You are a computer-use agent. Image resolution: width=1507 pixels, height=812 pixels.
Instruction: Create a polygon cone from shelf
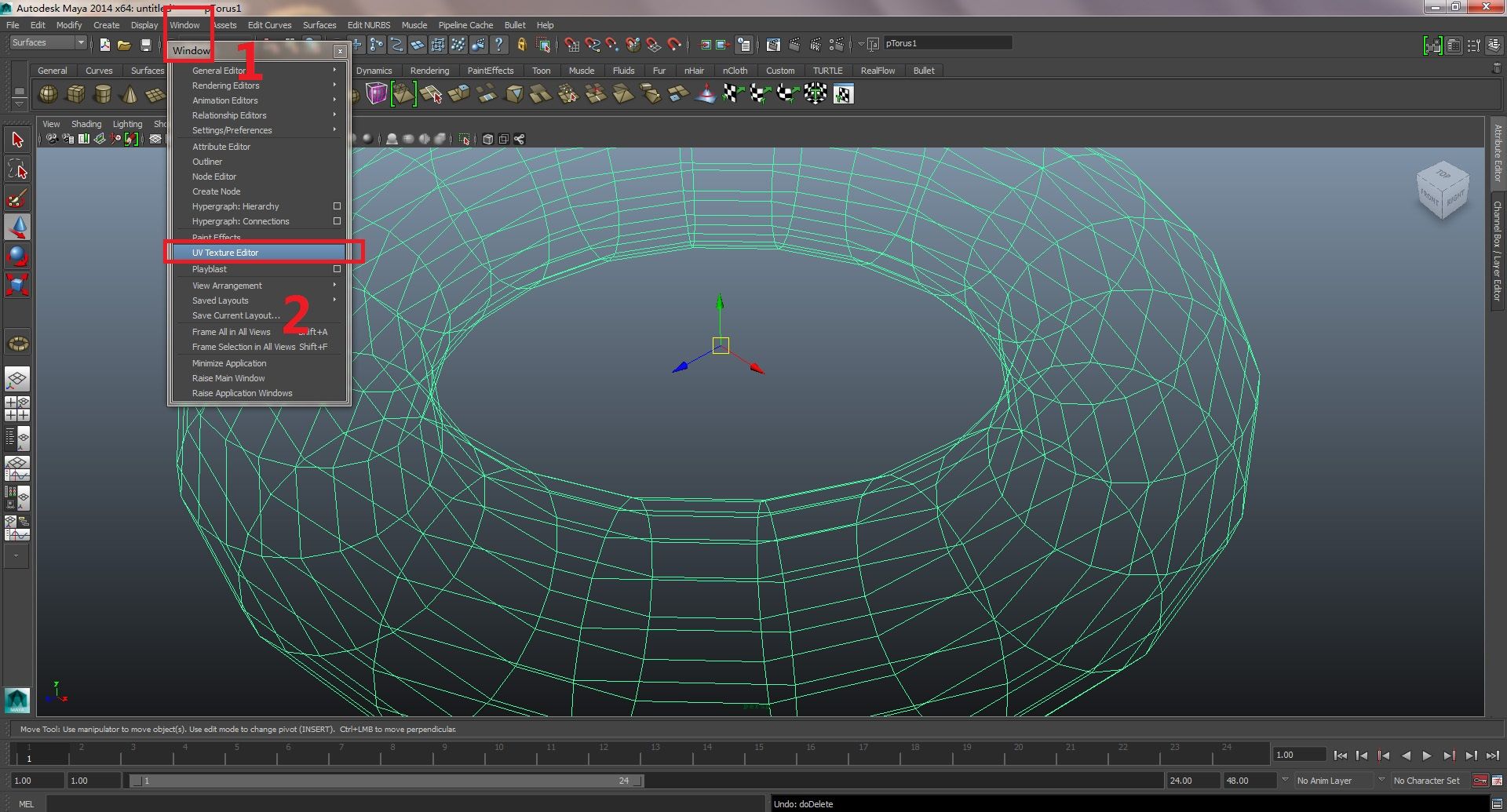tap(129, 95)
